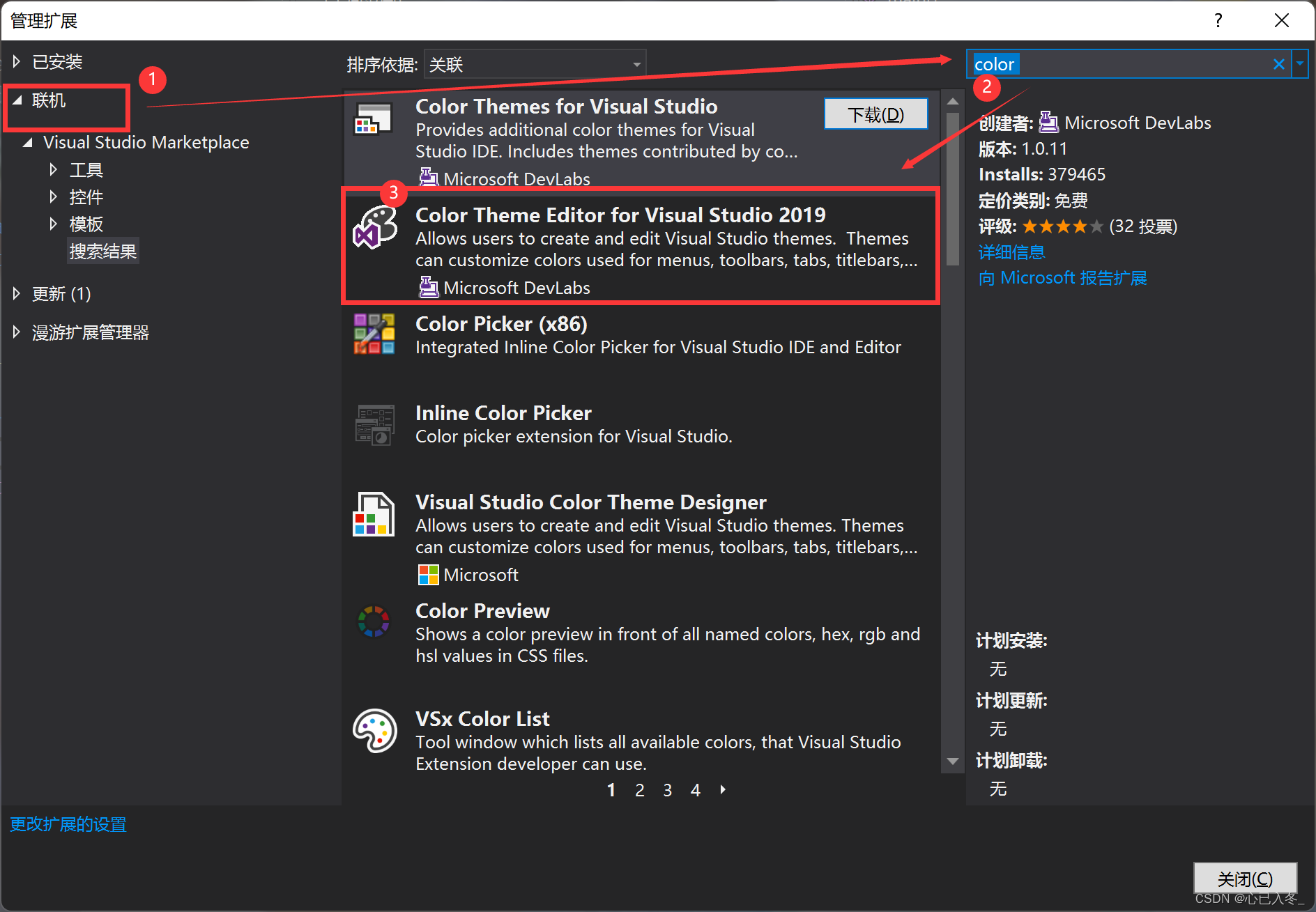Open the search box history dropdown arrow
Screen dimensions: 1316x912
(x=1300, y=63)
